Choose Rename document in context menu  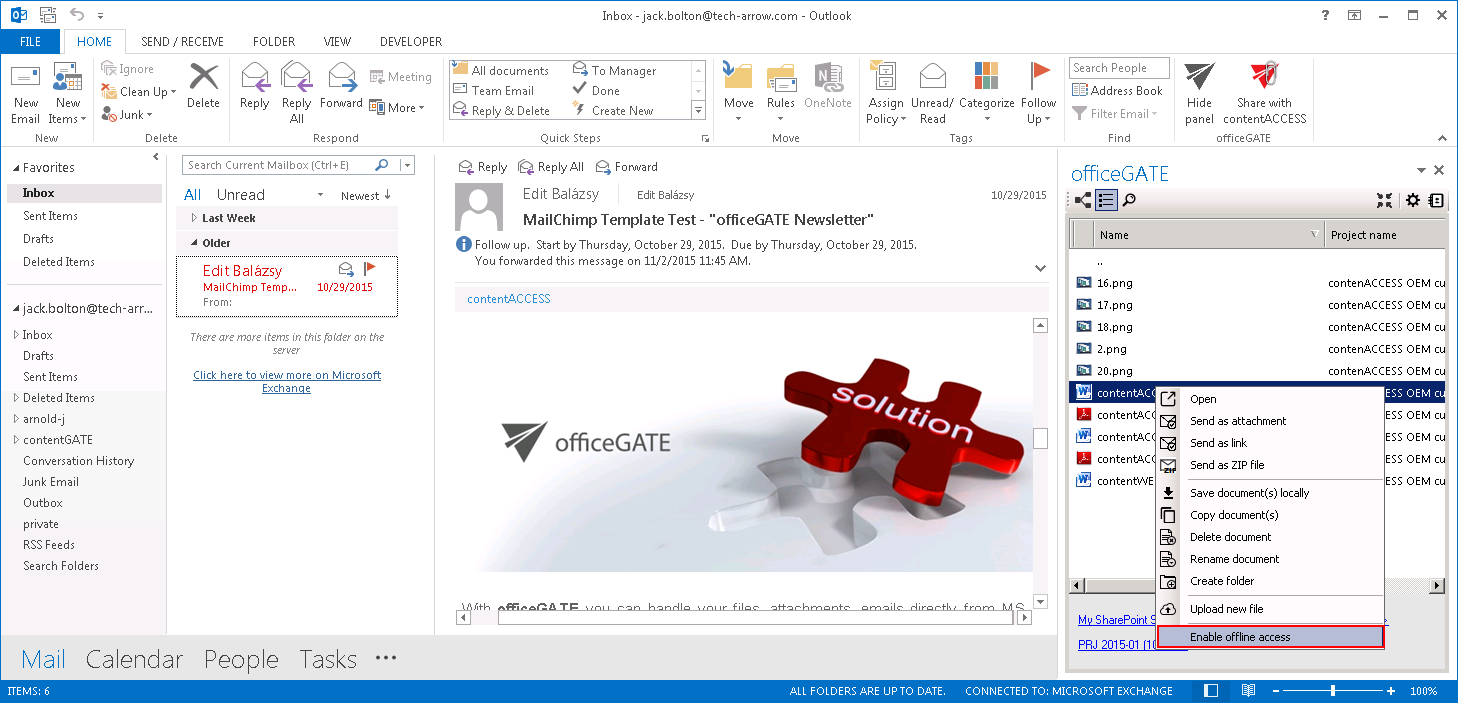[1270, 559]
